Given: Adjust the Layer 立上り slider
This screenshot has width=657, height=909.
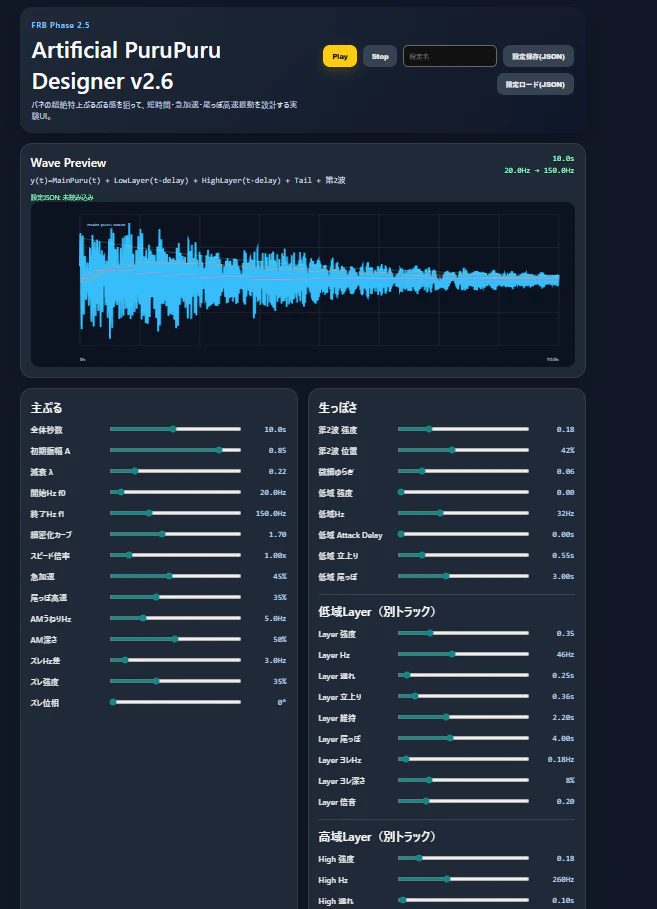Looking at the screenshot, I should pos(463,696).
